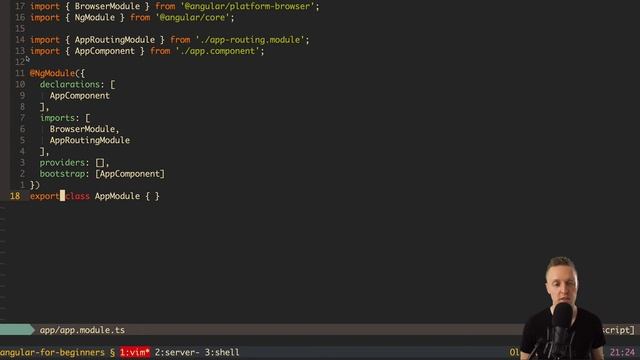
Task: Click 'NgModule' in the import on line 16
Action: tap(94, 18)
